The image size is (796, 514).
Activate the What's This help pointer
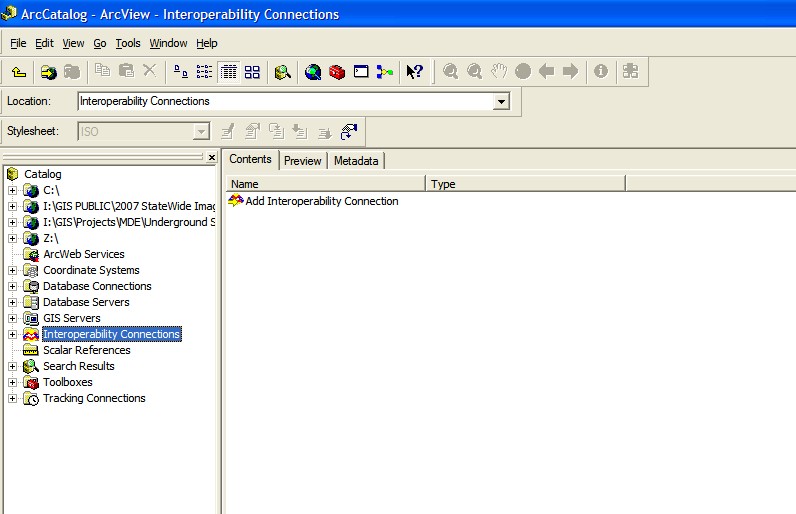pyautogui.click(x=415, y=72)
